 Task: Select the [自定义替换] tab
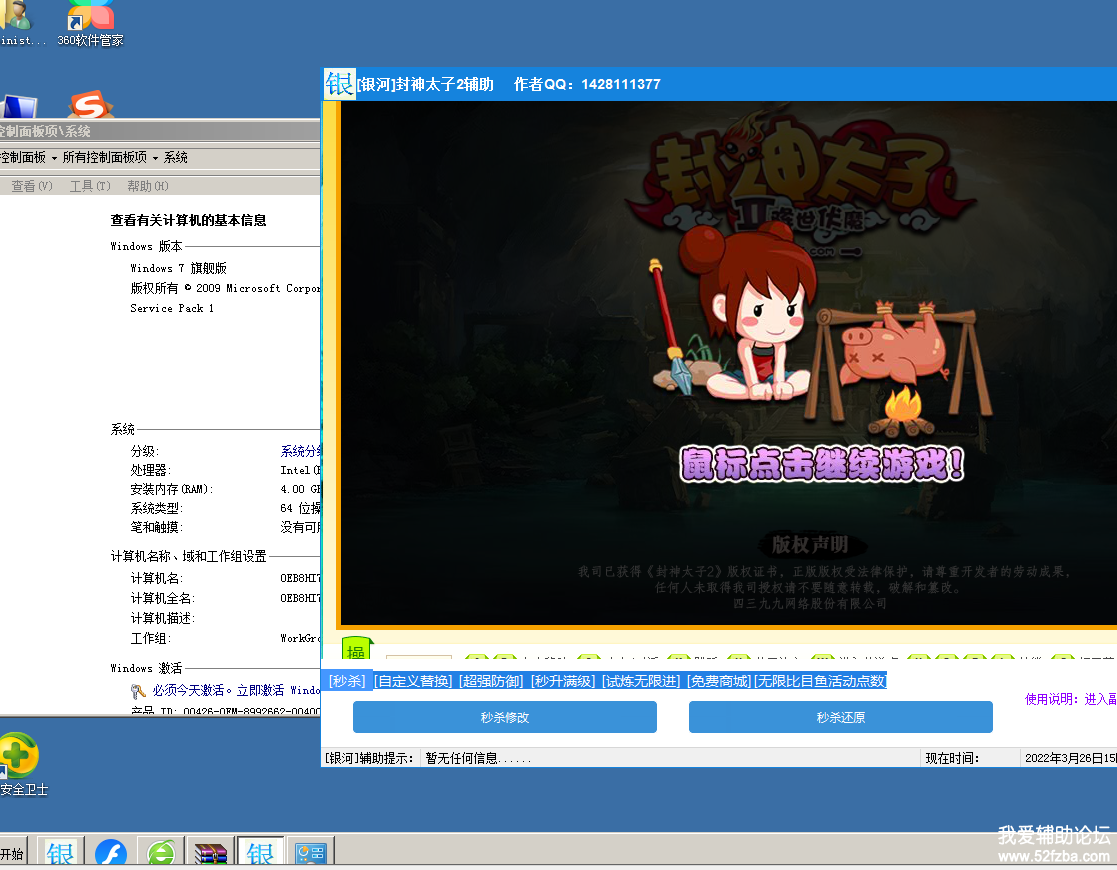tap(413, 681)
